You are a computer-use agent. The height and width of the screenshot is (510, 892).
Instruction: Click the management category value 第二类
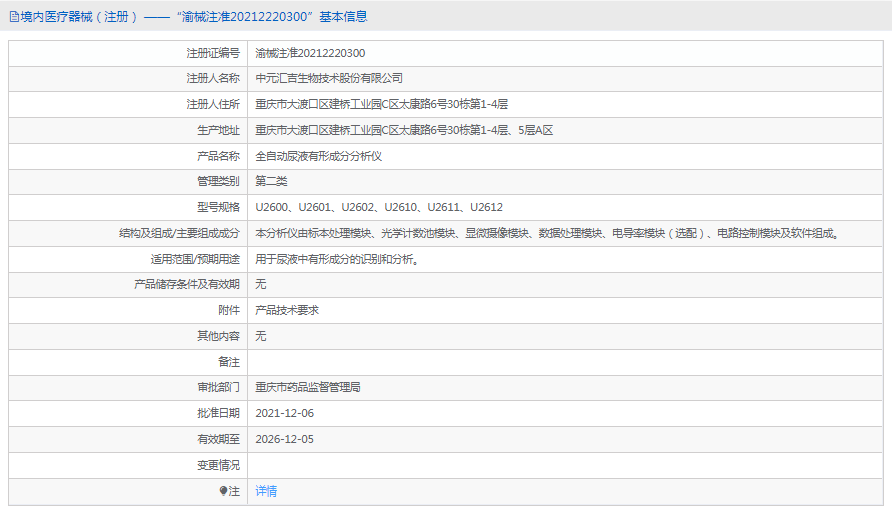tap(271, 181)
